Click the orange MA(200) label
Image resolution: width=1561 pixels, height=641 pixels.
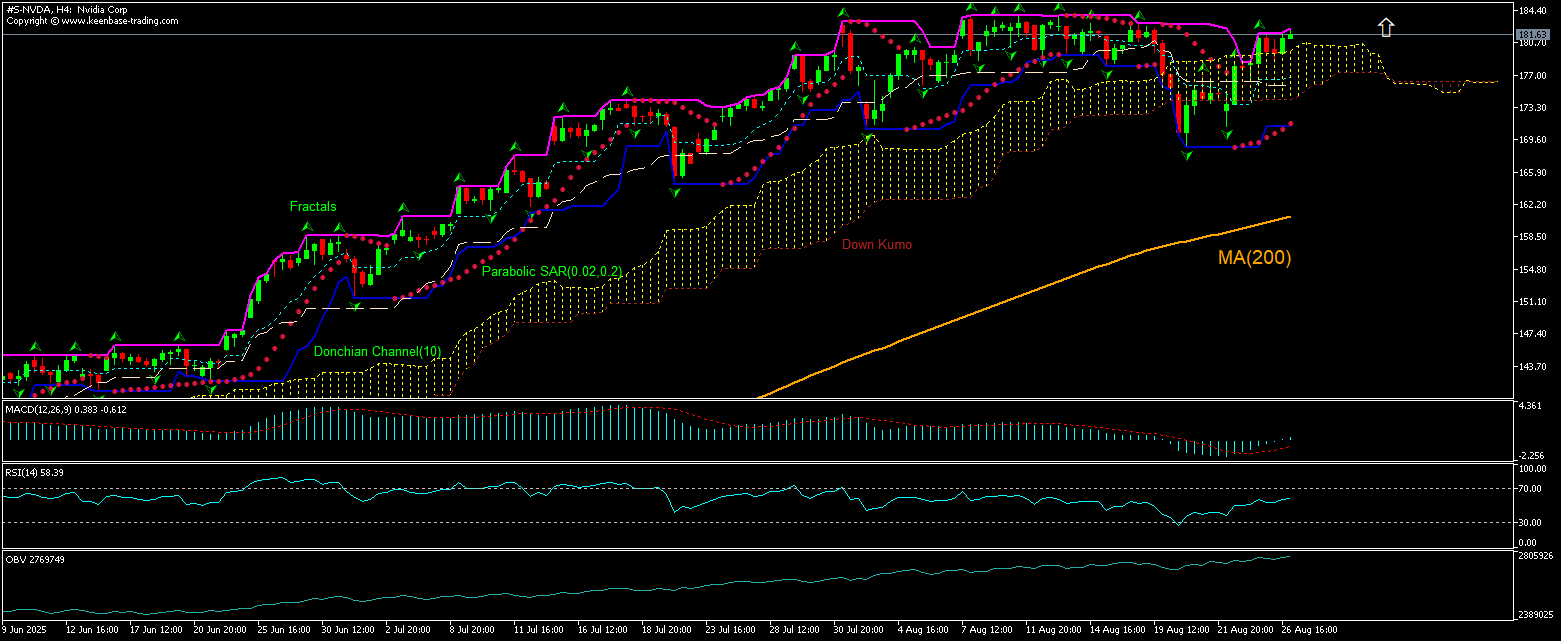(x=1254, y=258)
